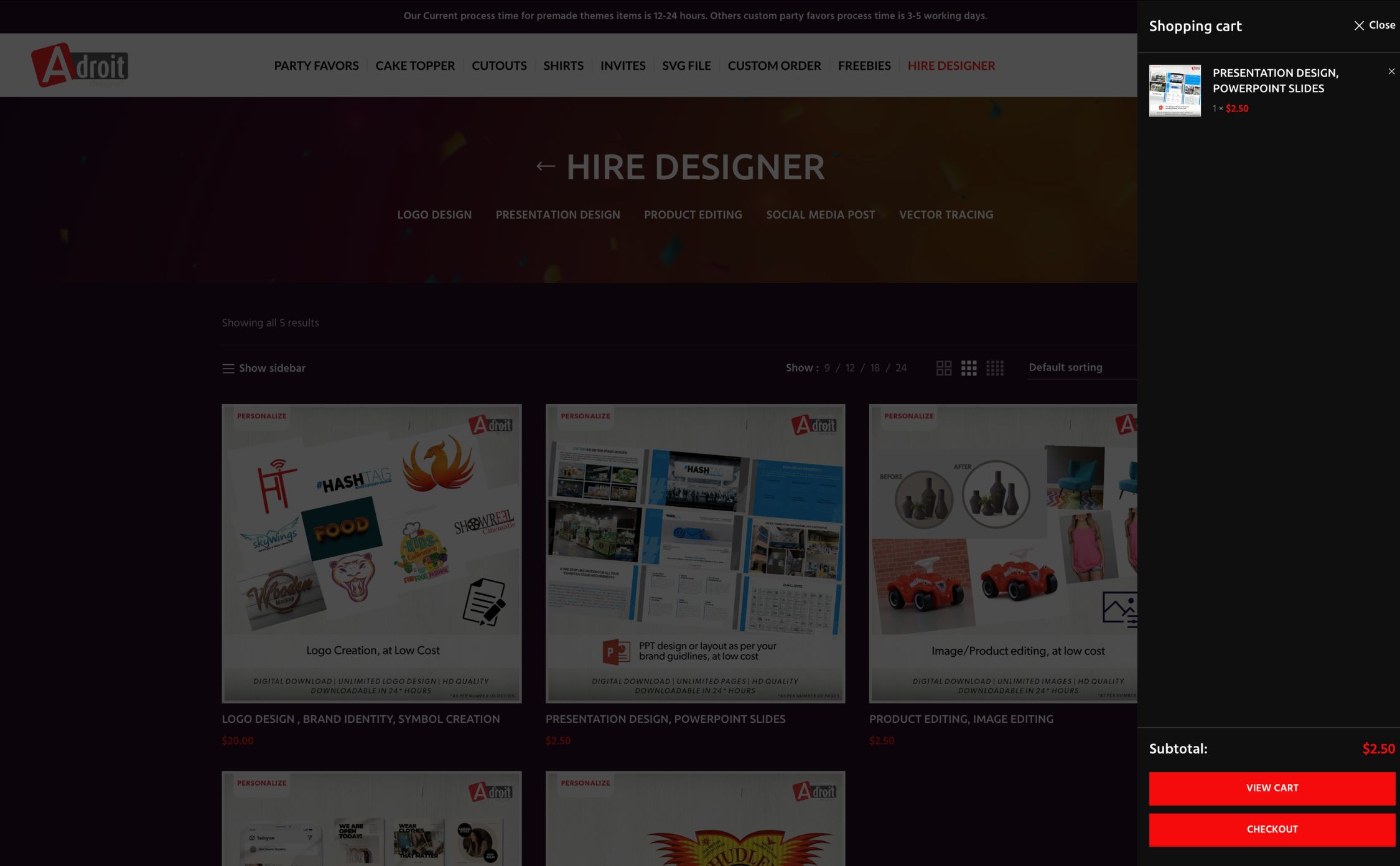Click the back arrow beside Hire Designer
This screenshot has height=866, width=1400.
546,166
